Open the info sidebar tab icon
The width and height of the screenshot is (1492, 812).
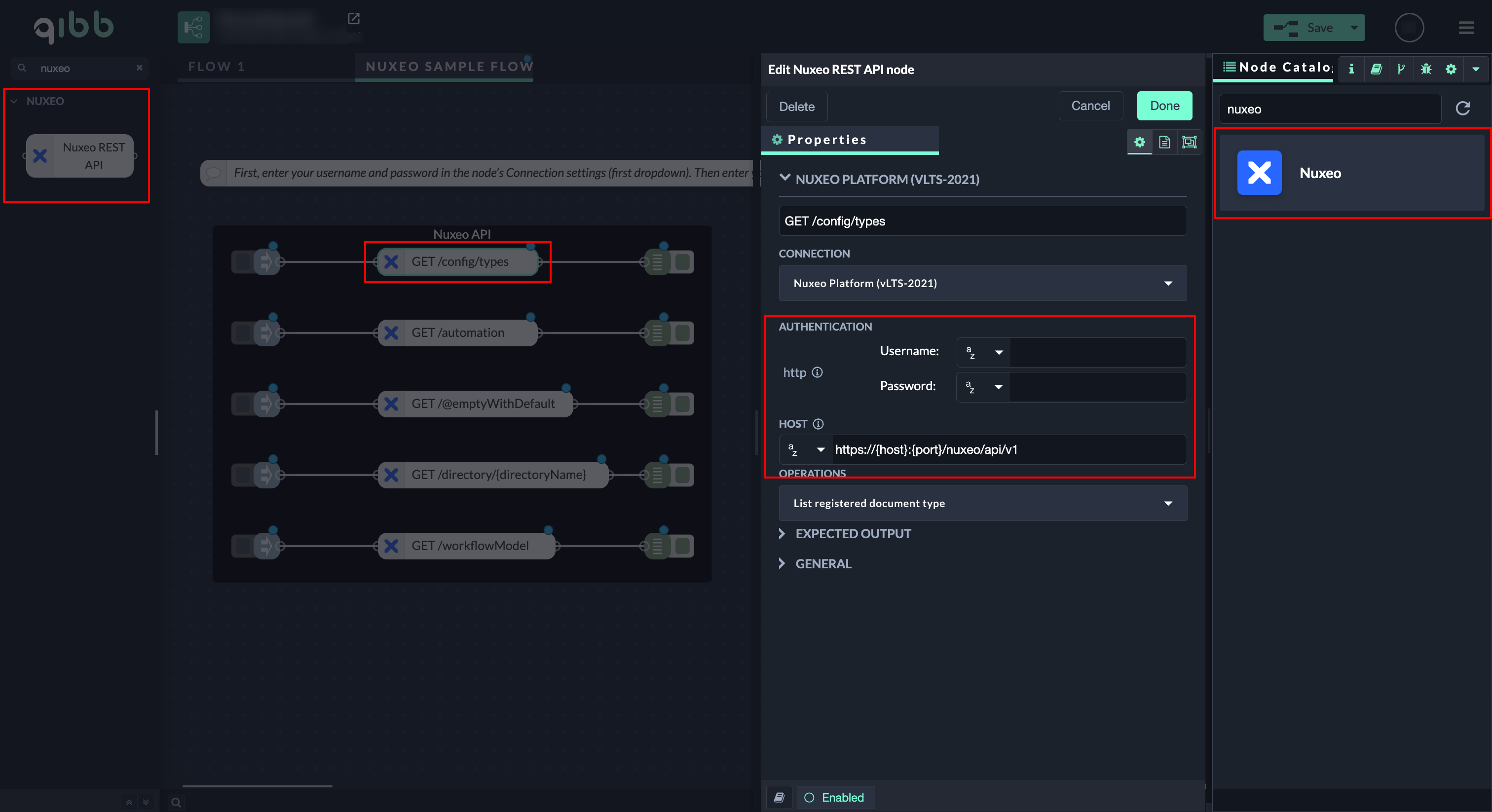(x=1351, y=69)
